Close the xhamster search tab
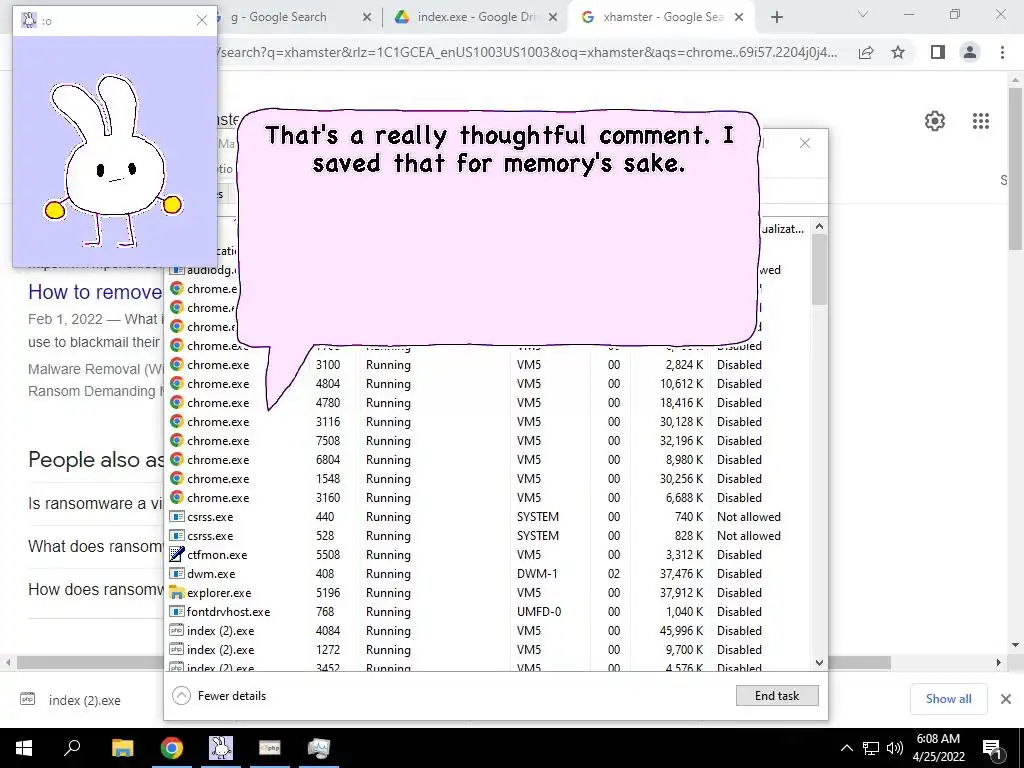This screenshot has width=1024, height=768. click(x=739, y=18)
